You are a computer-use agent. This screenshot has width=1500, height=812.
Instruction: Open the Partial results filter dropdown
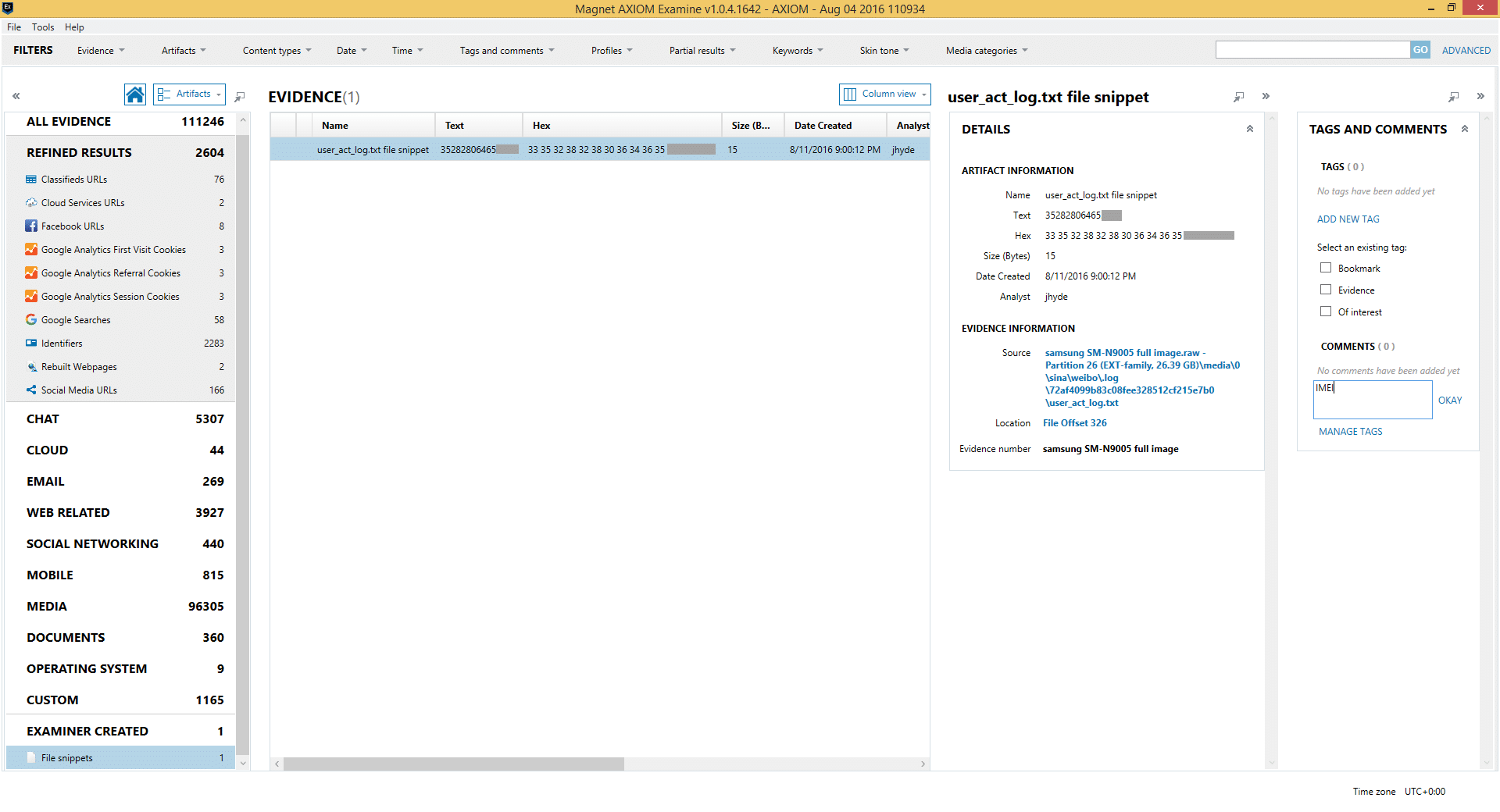click(702, 51)
